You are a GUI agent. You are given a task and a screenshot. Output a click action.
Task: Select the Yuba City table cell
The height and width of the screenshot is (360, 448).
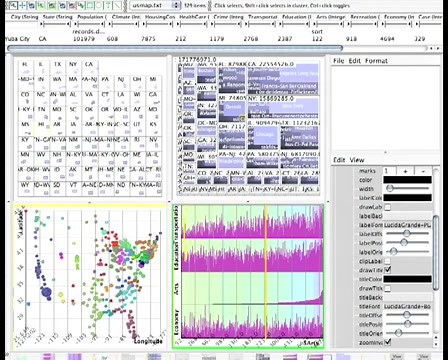[18, 39]
